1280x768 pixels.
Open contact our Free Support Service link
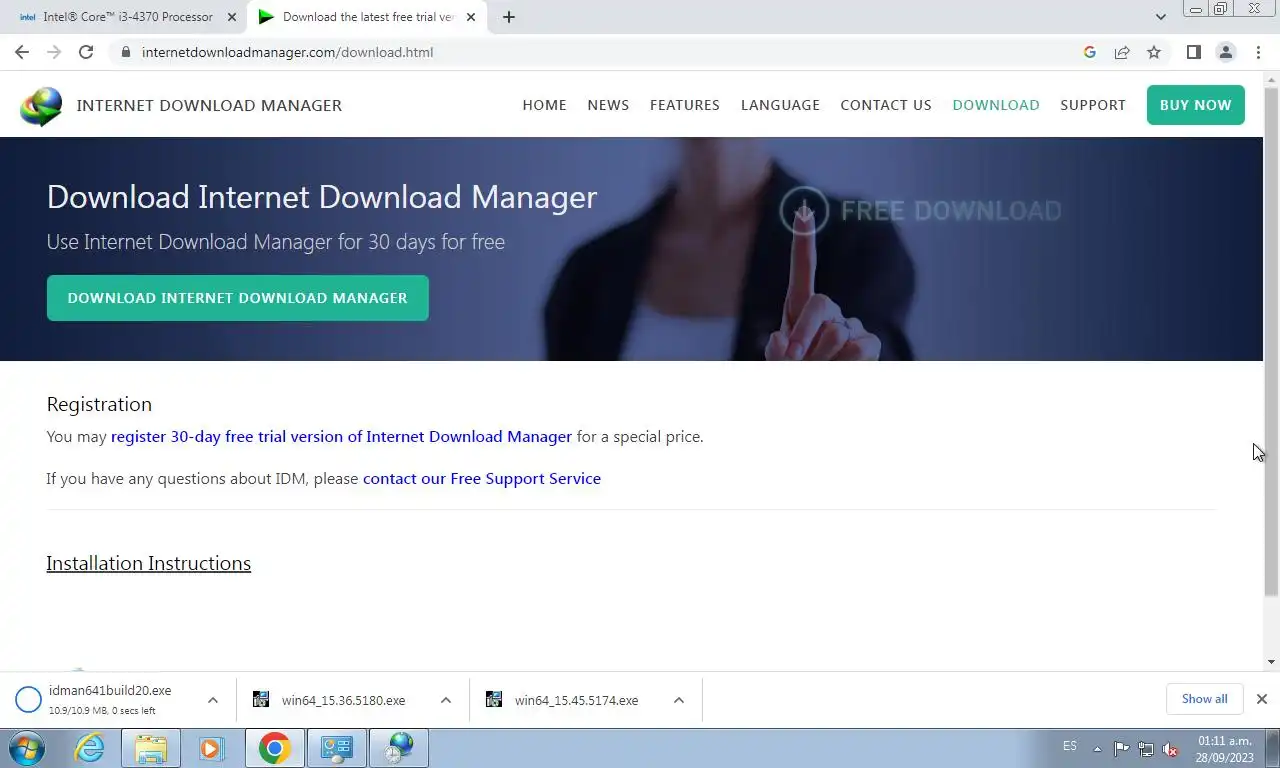(x=482, y=479)
